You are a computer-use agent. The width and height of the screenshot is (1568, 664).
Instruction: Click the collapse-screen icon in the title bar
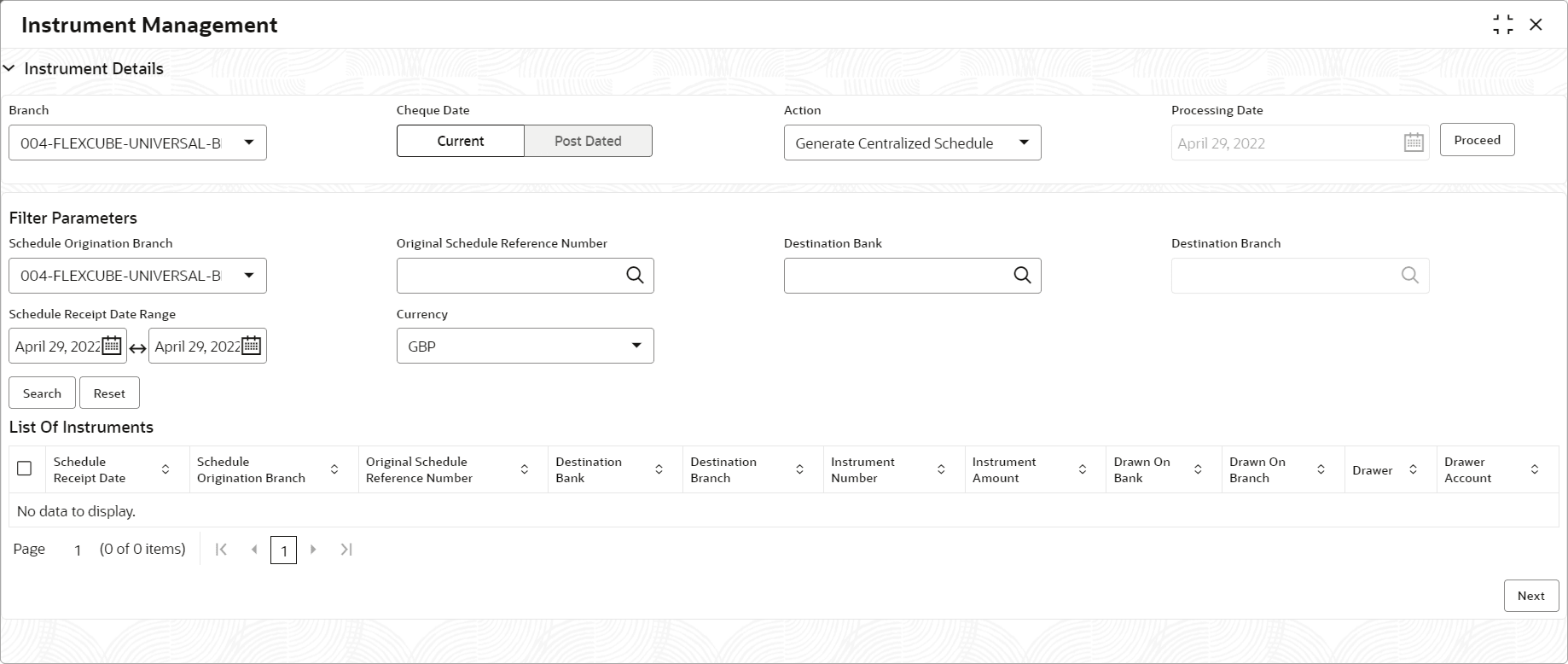click(x=1503, y=25)
